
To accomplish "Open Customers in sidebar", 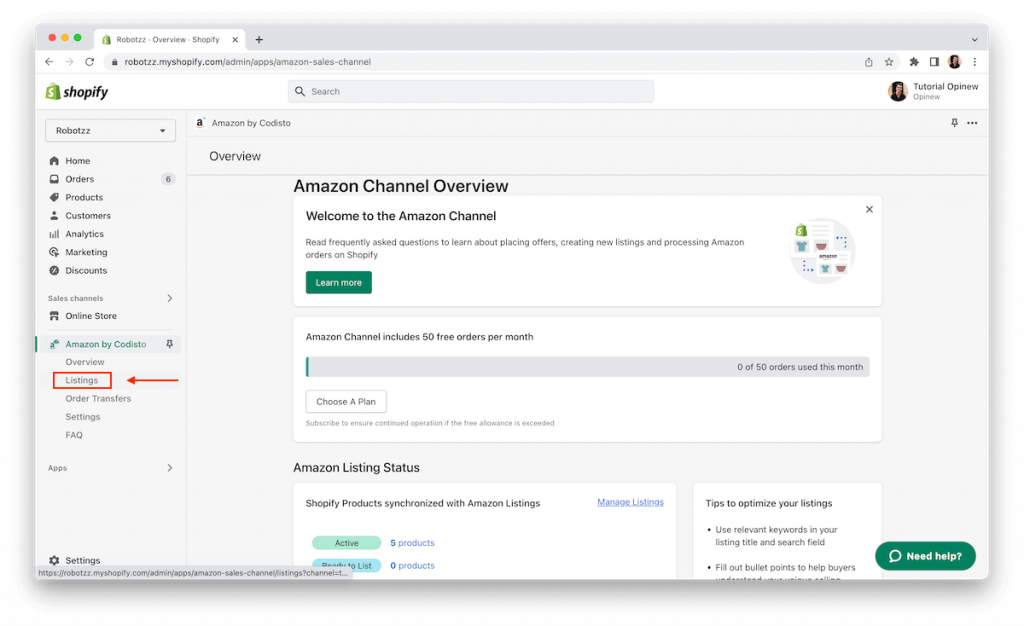I will click(x=88, y=215).
